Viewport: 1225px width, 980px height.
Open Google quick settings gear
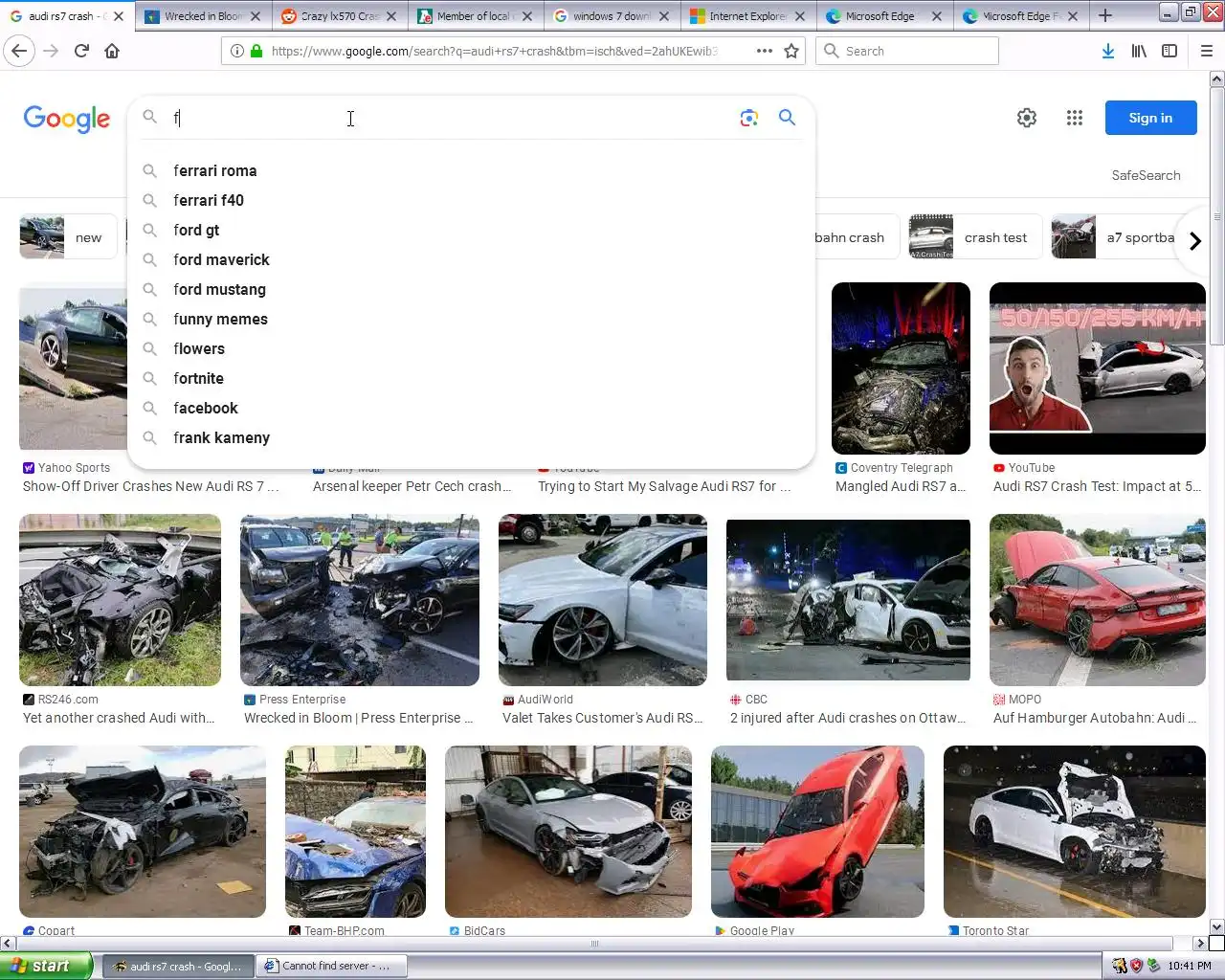(x=1027, y=118)
